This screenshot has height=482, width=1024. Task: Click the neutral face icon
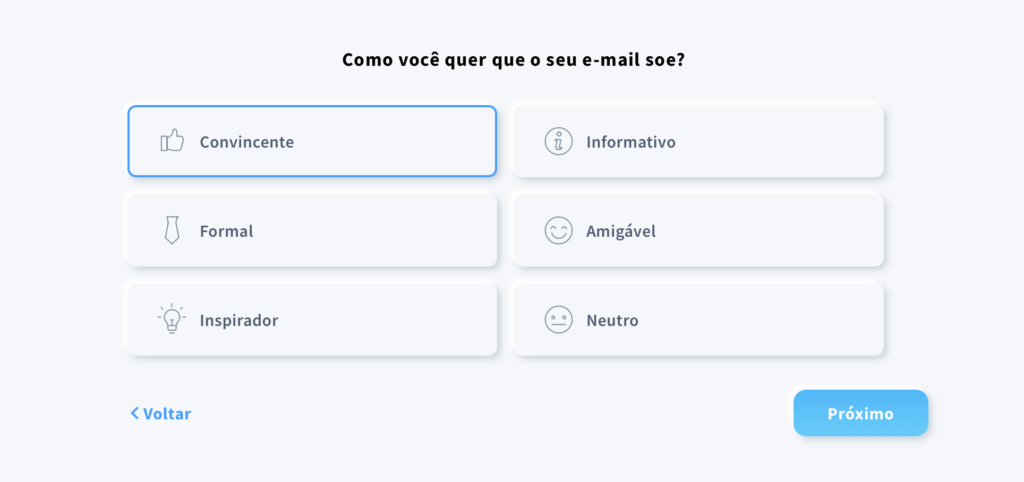[558, 319]
